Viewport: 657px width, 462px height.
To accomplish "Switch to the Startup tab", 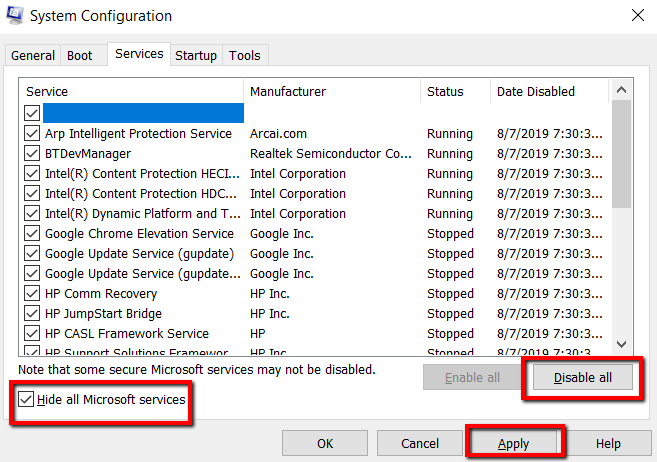I will point(196,56).
